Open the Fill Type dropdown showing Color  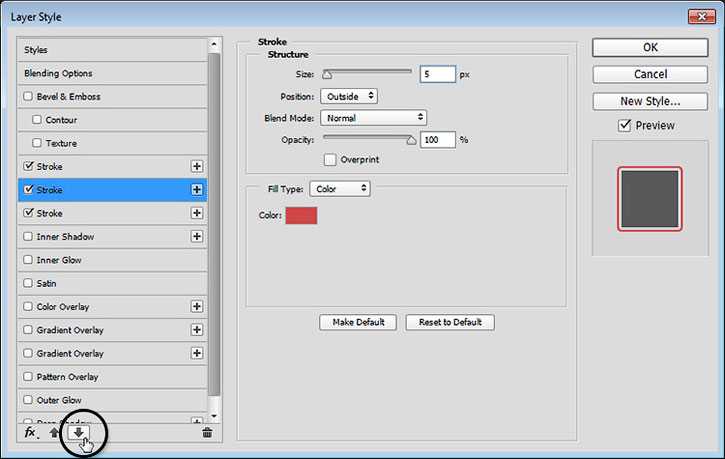coord(340,189)
